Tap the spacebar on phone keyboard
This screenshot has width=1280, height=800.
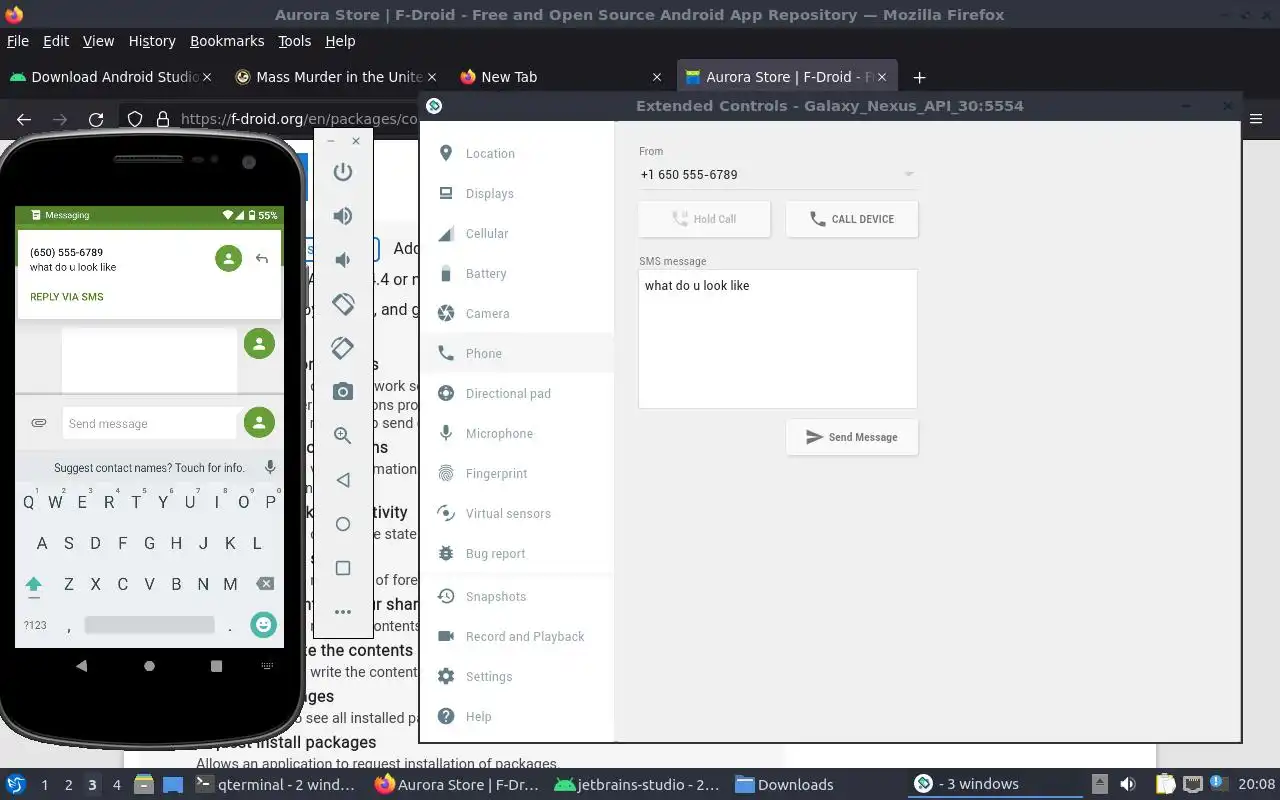[x=149, y=625]
